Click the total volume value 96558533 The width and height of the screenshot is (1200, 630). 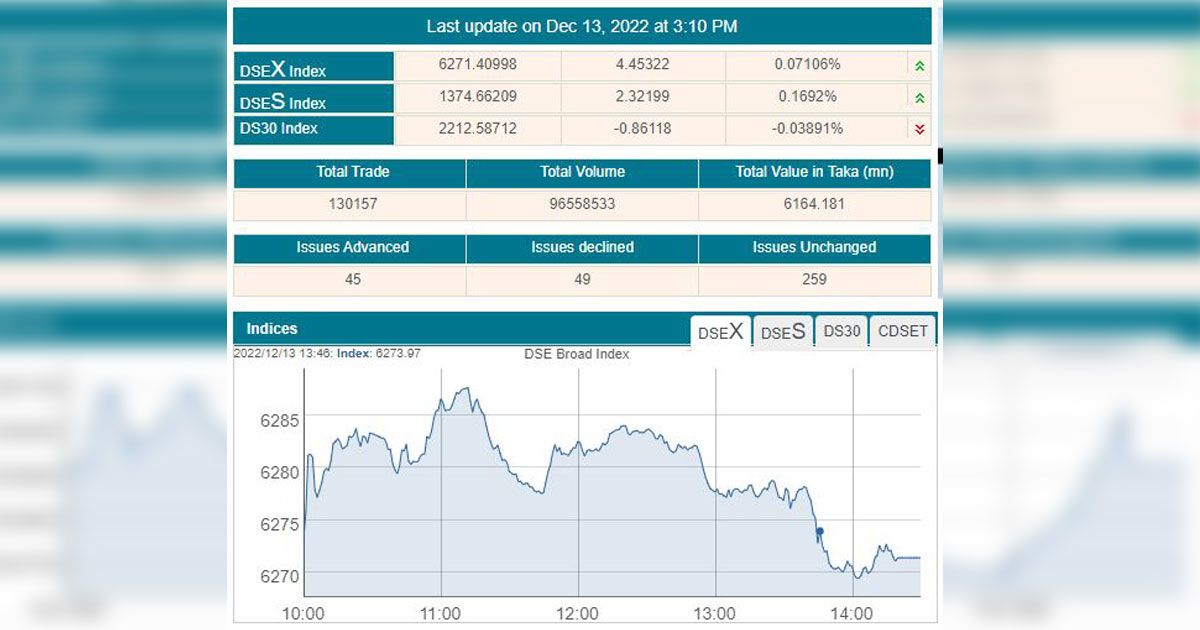[x=583, y=204]
